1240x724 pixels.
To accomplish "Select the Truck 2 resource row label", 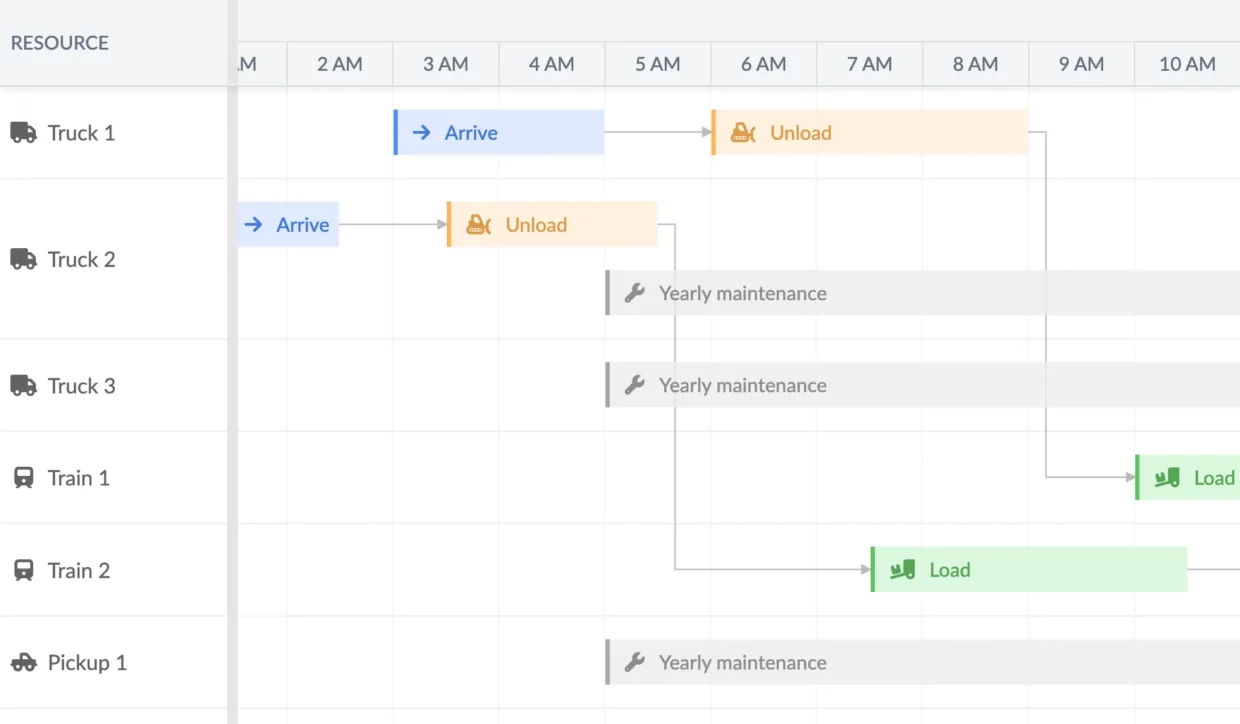I will click(x=81, y=260).
